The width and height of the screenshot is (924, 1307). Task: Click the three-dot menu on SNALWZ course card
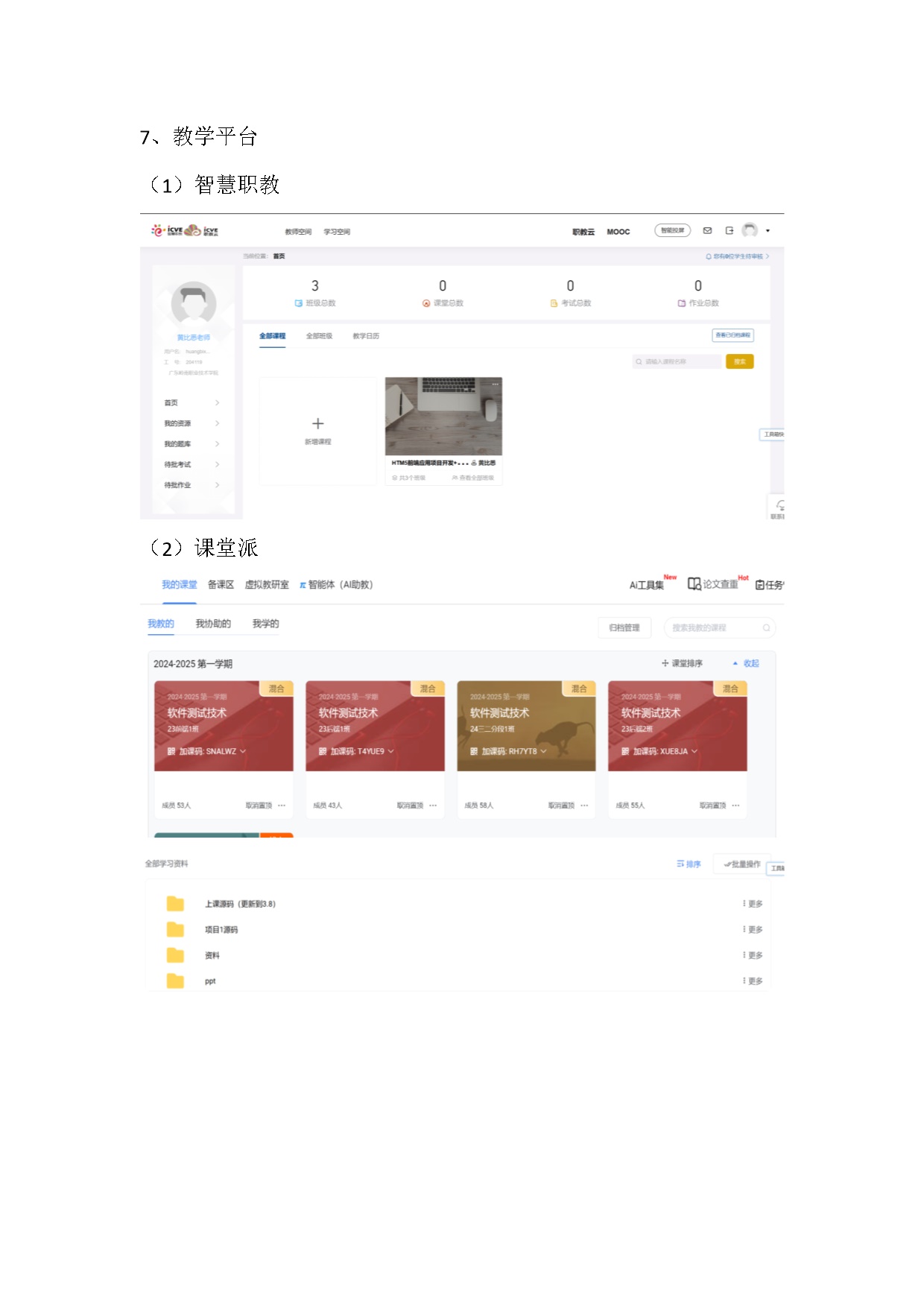282,806
